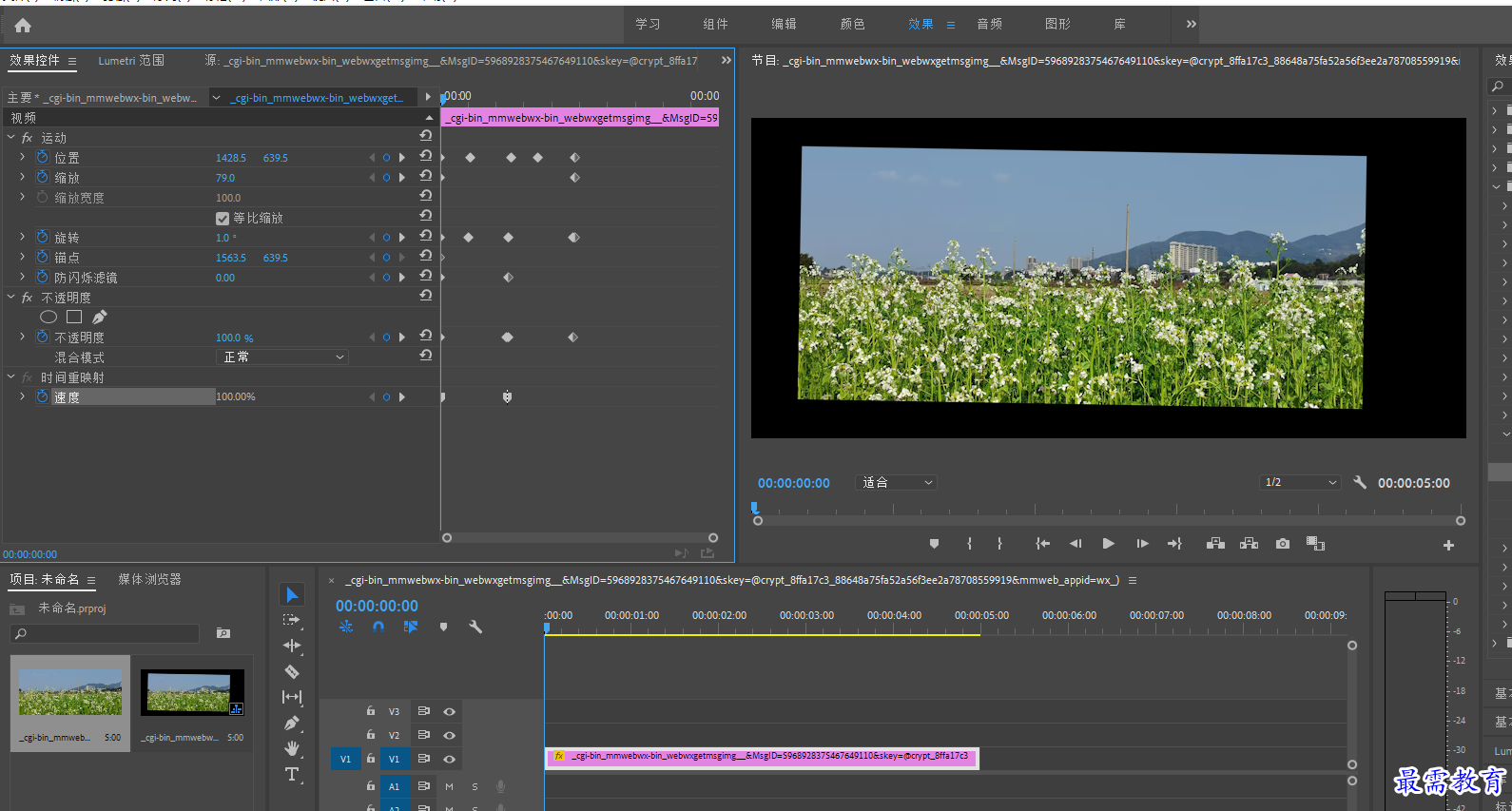Viewport: 1512px width, 811px height.
Task: Show more workspaces overflow chevrons
Action: [x=1191, y=24]
